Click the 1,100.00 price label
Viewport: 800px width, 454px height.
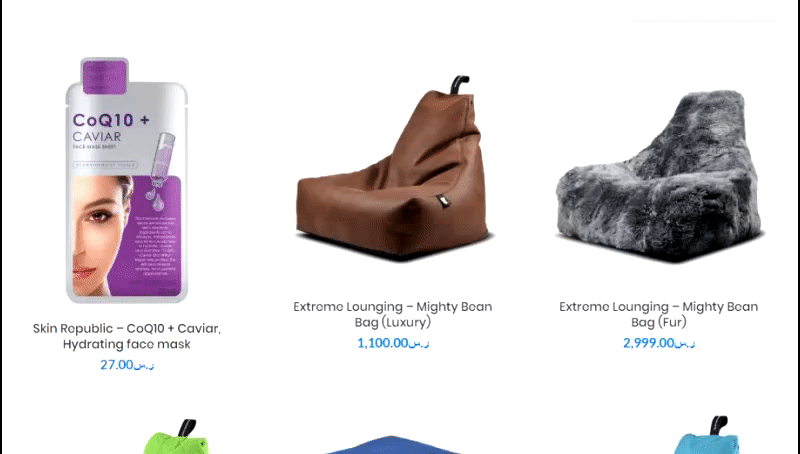click(x=393, y=343)
